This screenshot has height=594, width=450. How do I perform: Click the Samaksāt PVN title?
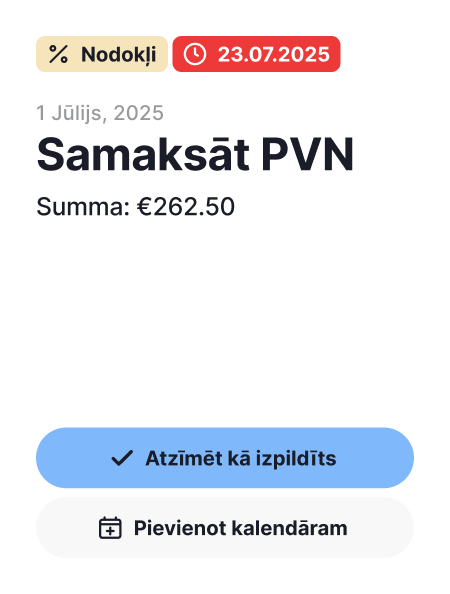point(195,154)
